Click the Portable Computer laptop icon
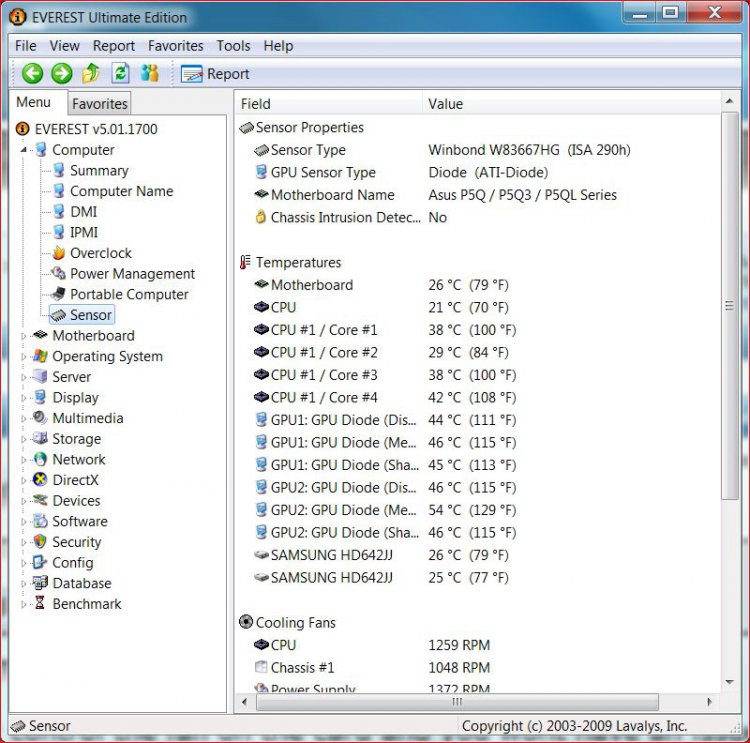 pyautogui.click(x=59, y=294)
